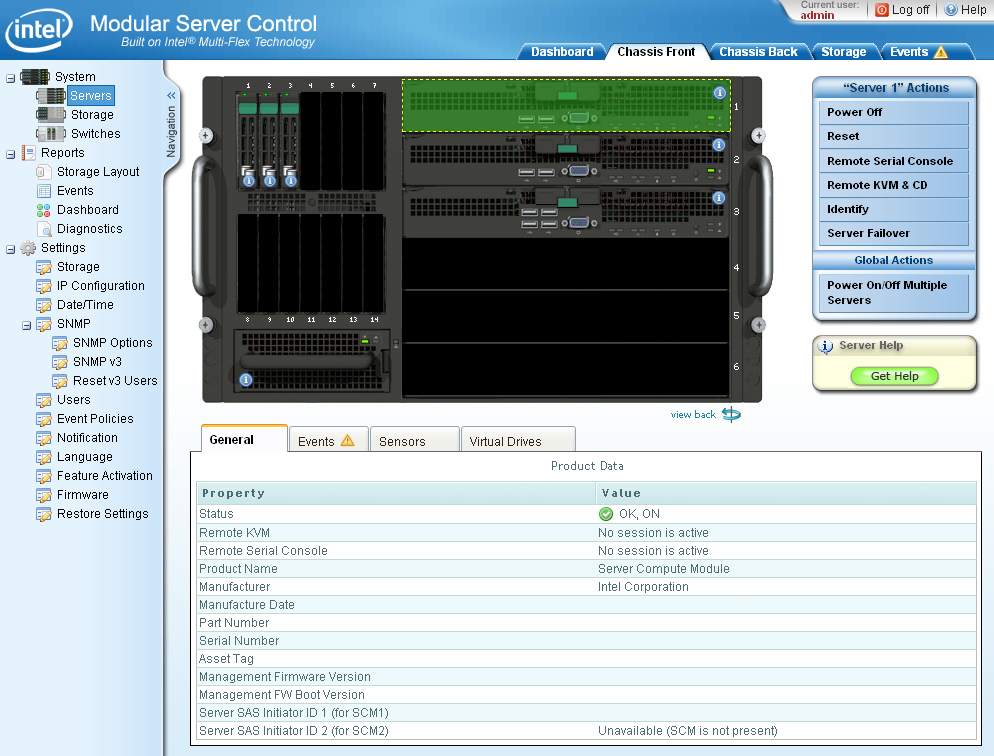Click the Dashboard colored dots icon in tree
This screenshot has height=756, width=994.
click(43, 210)
